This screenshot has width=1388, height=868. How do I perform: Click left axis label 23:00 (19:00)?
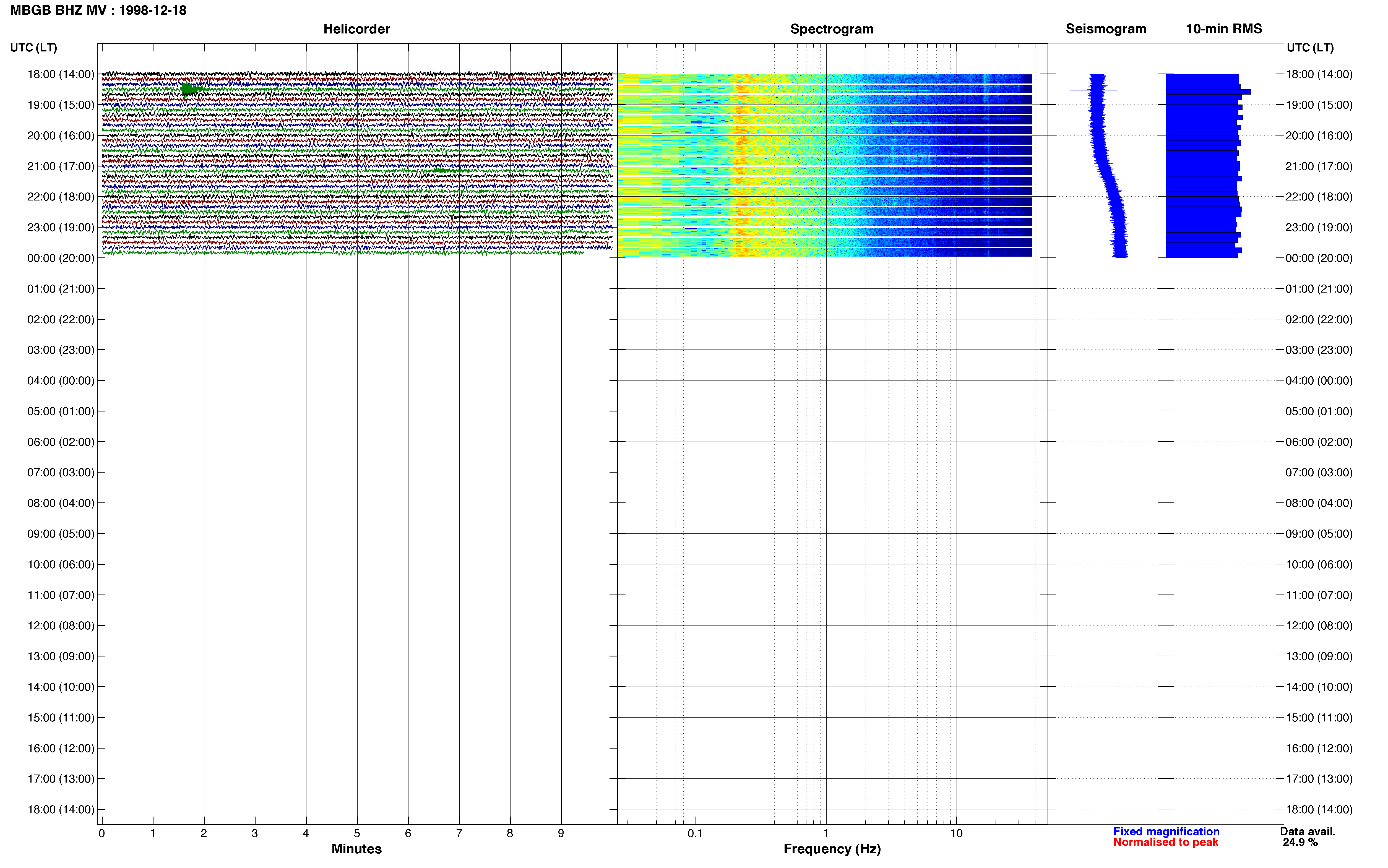(x=61, y=227)
